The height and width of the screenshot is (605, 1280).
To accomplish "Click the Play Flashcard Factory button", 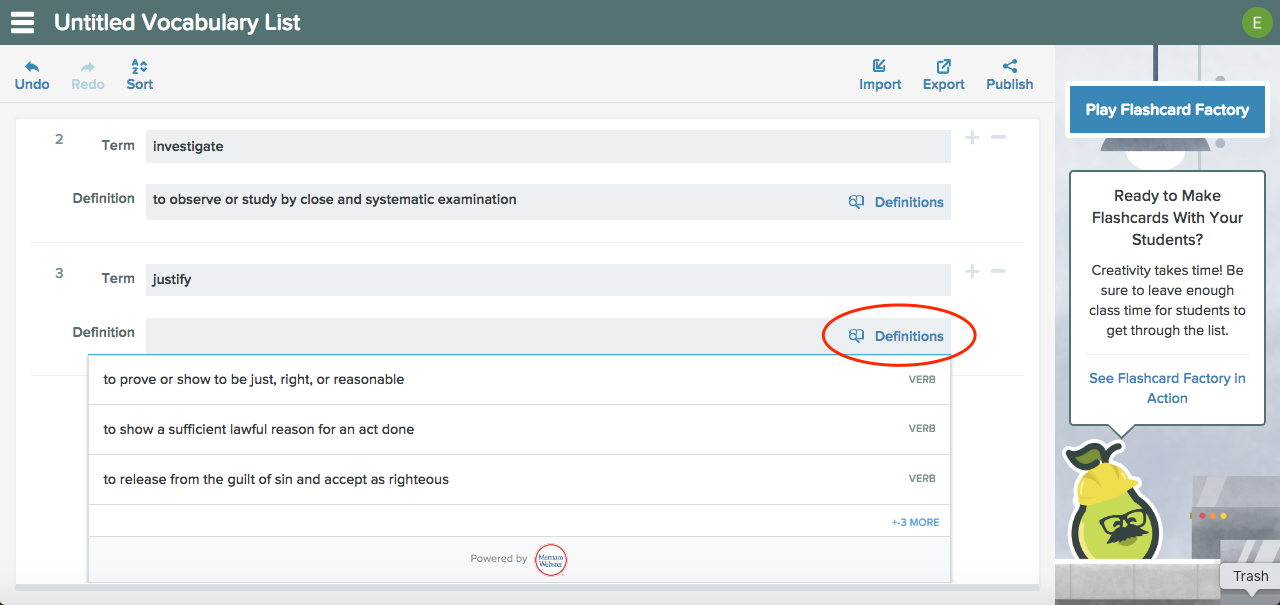I will (1167, 110).
